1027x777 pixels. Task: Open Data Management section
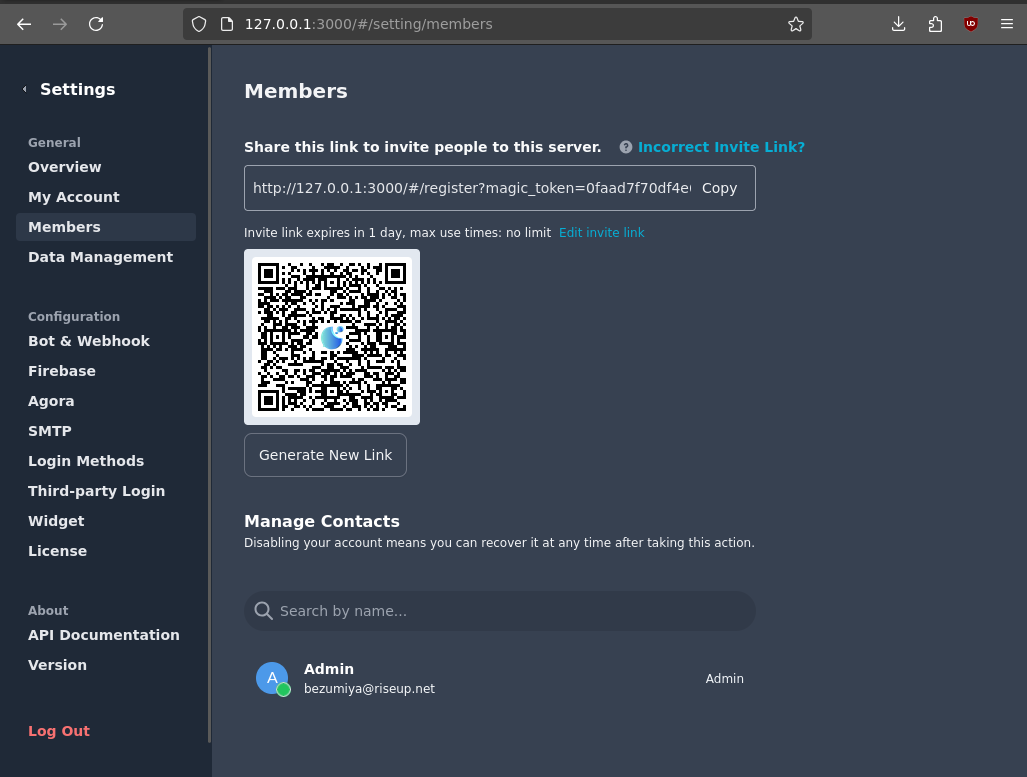pyautogui.click(x=101, y=257)
